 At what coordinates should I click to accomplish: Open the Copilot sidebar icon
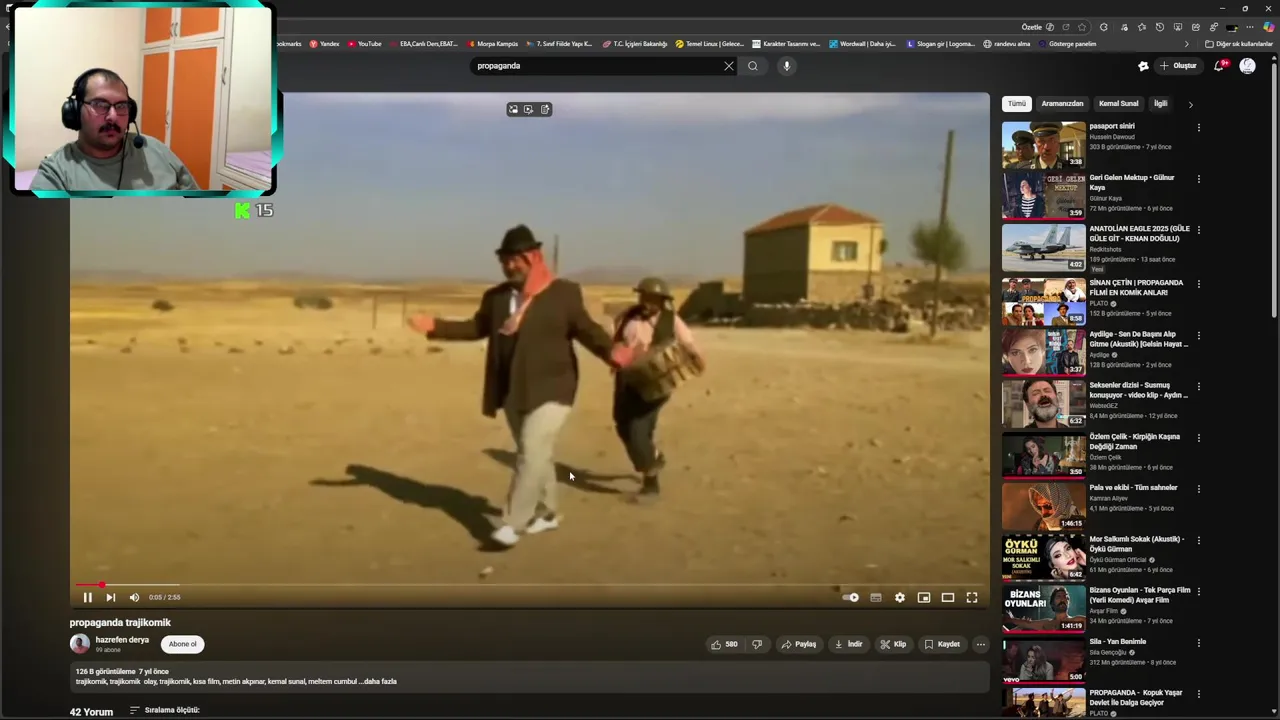click(x=1269, y=27)
